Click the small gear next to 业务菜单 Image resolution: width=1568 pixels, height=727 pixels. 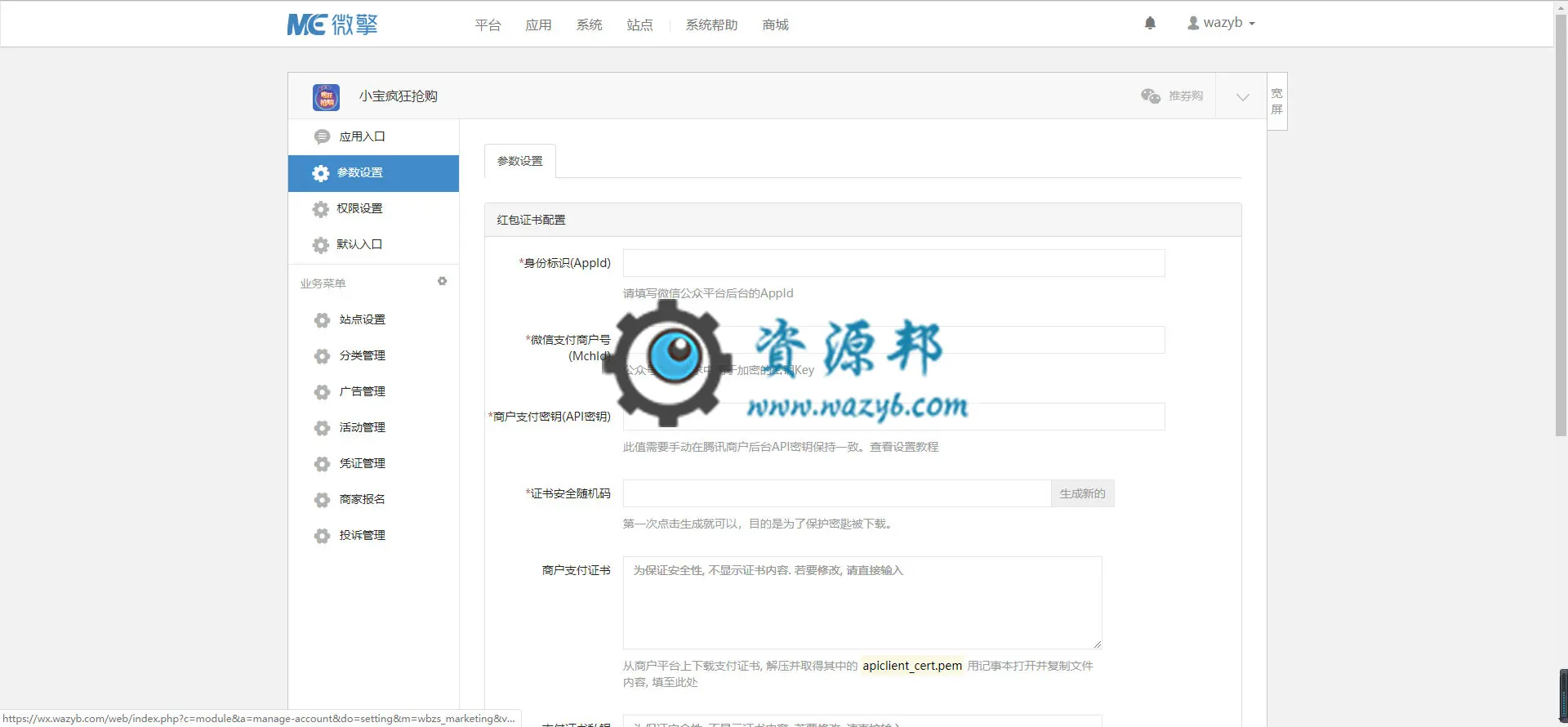pyautogui.click(x=442, y=282)
